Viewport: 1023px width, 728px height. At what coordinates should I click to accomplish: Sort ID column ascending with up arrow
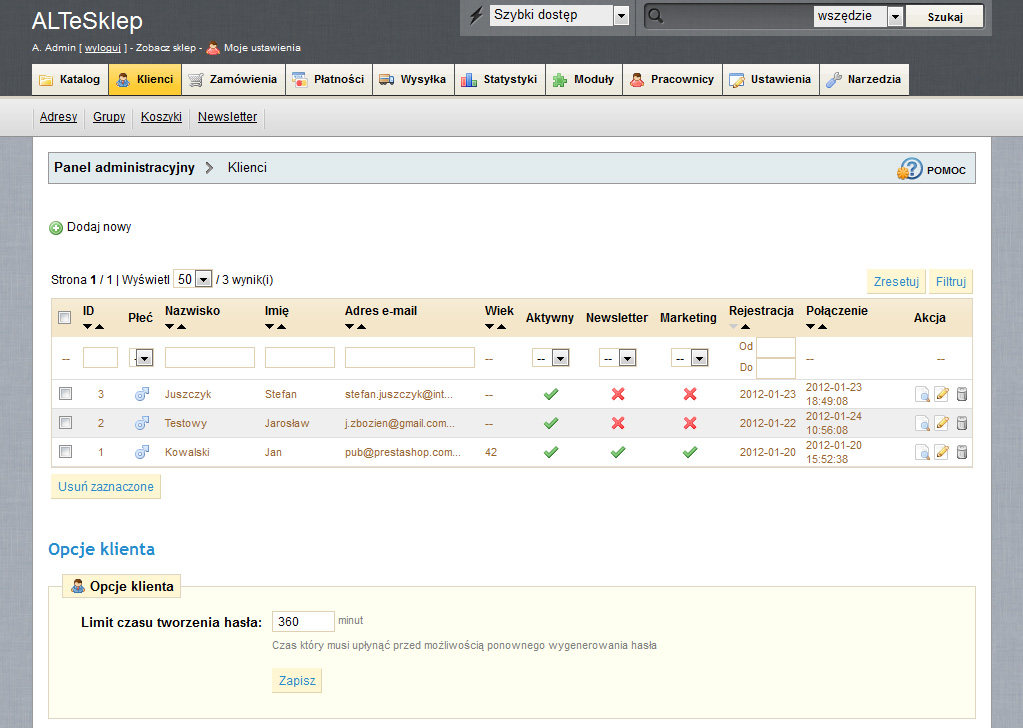99,326
